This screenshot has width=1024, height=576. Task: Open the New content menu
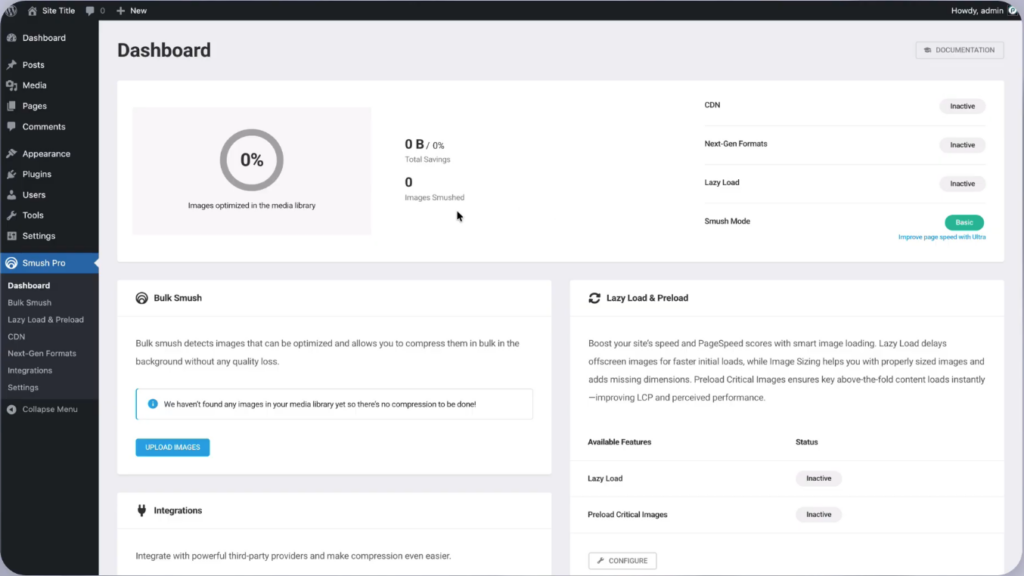[x=131, y=10]
